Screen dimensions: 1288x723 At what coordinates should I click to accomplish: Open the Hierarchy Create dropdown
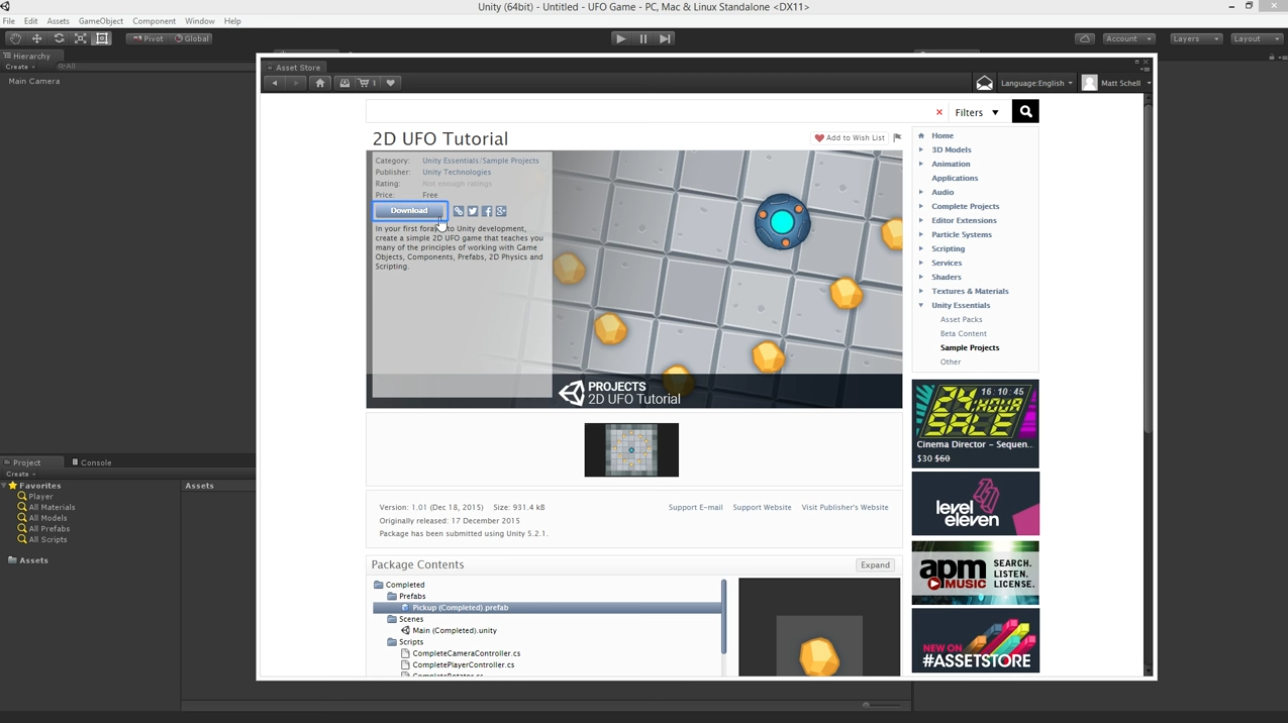[20, 67]
